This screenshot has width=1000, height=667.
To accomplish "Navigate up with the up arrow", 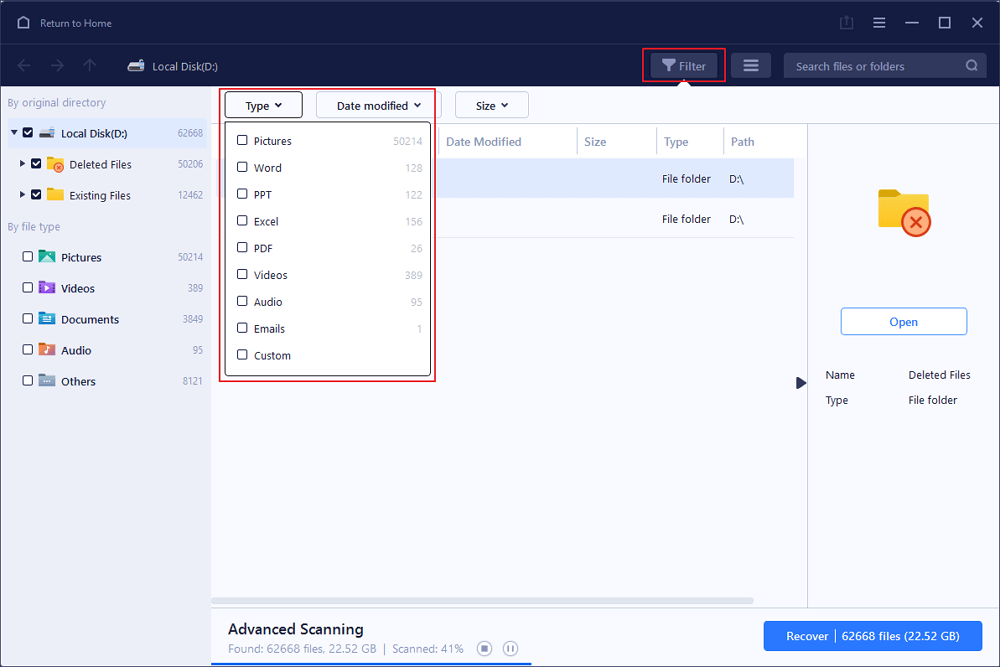I will pyautogui.click(x=90, y=66).
